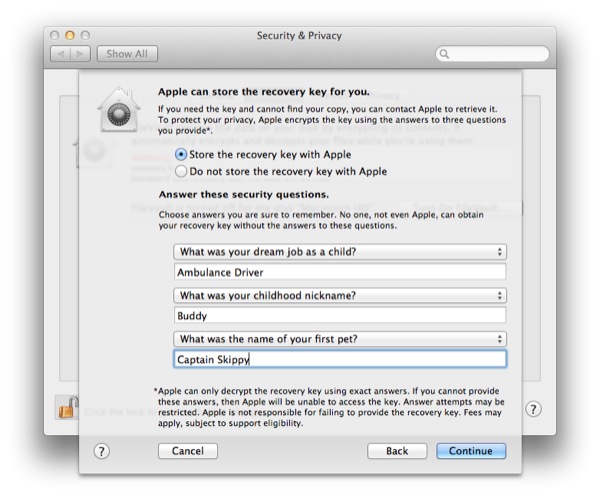The height and width of the screenshot is (496, 600).
Task: Click the Captain Skippy answer field
Action: click(340, 359)
